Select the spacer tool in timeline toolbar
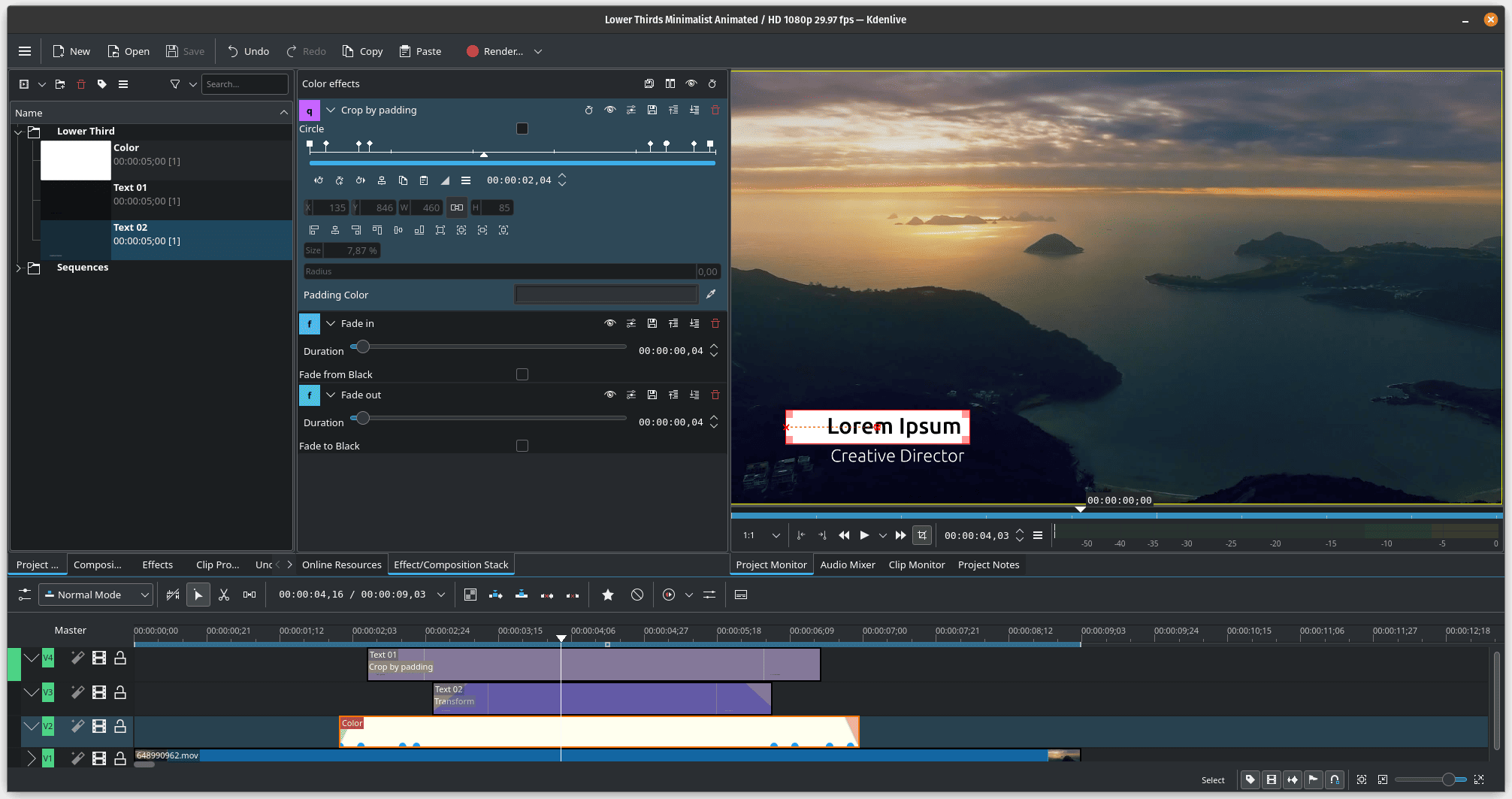 [249, 595]
